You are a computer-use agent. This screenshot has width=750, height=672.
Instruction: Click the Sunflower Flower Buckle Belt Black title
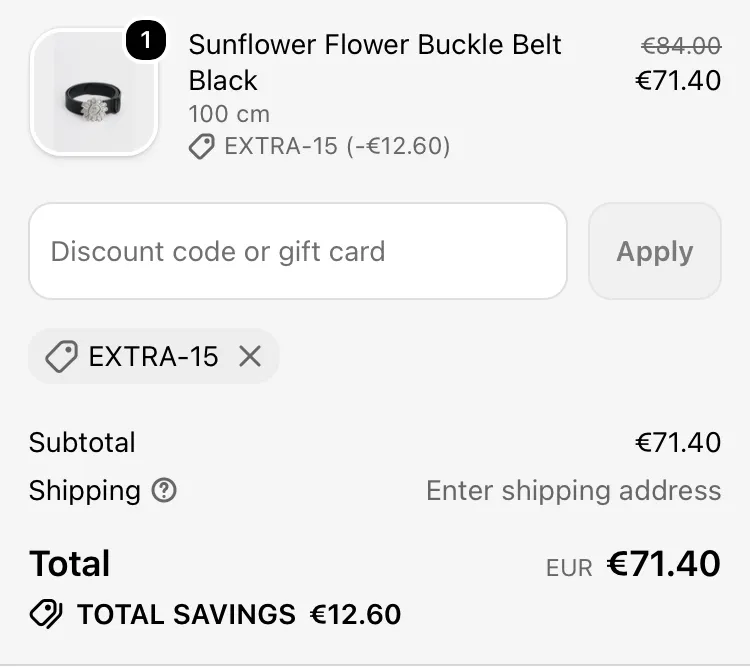point(375,62)
